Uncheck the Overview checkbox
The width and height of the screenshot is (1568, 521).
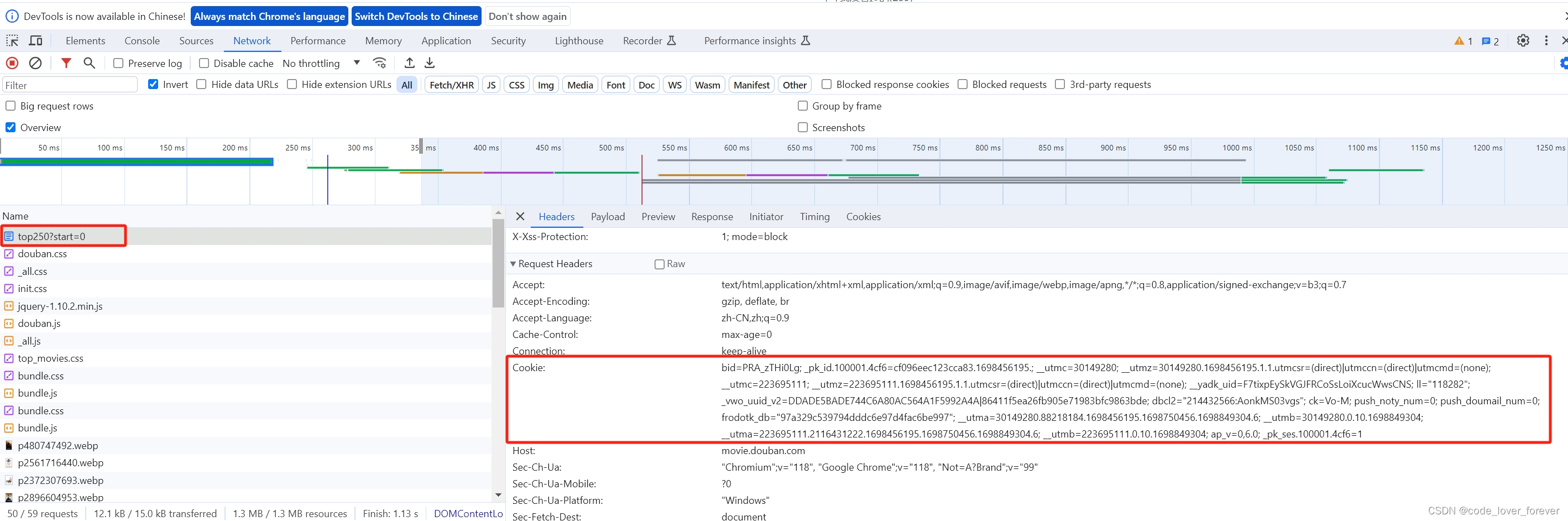pyautogui.click(x=11, y=127)
